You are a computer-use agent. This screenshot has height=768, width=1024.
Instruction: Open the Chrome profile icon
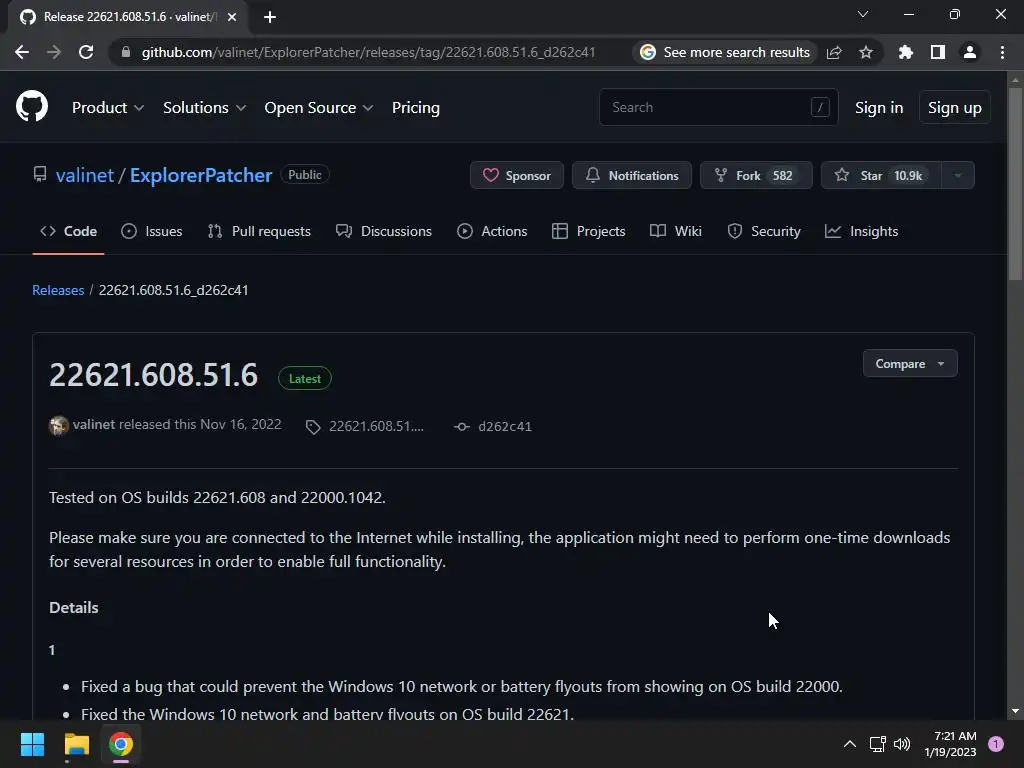[970, 52]
